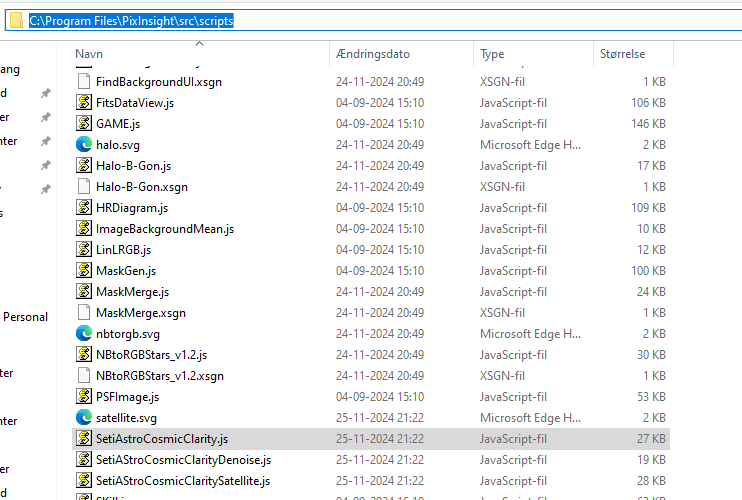
Task: Click the 146 KB size of GAME.js
Action: pos(648,123)
